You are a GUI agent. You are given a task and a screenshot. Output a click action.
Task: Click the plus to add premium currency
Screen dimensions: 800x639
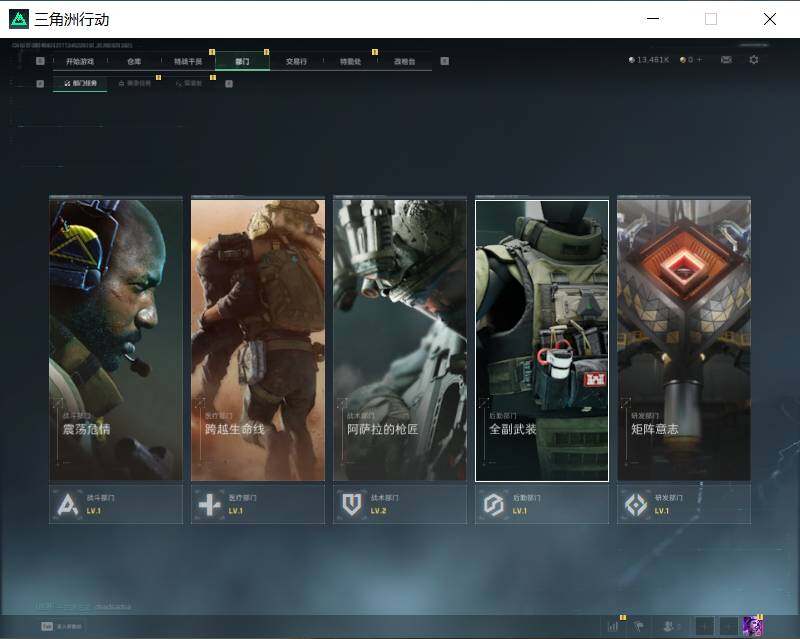[699, 60]
